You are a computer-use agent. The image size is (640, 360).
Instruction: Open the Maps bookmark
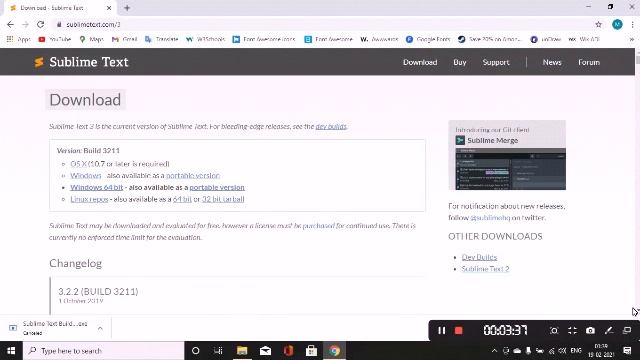point(91,39)
